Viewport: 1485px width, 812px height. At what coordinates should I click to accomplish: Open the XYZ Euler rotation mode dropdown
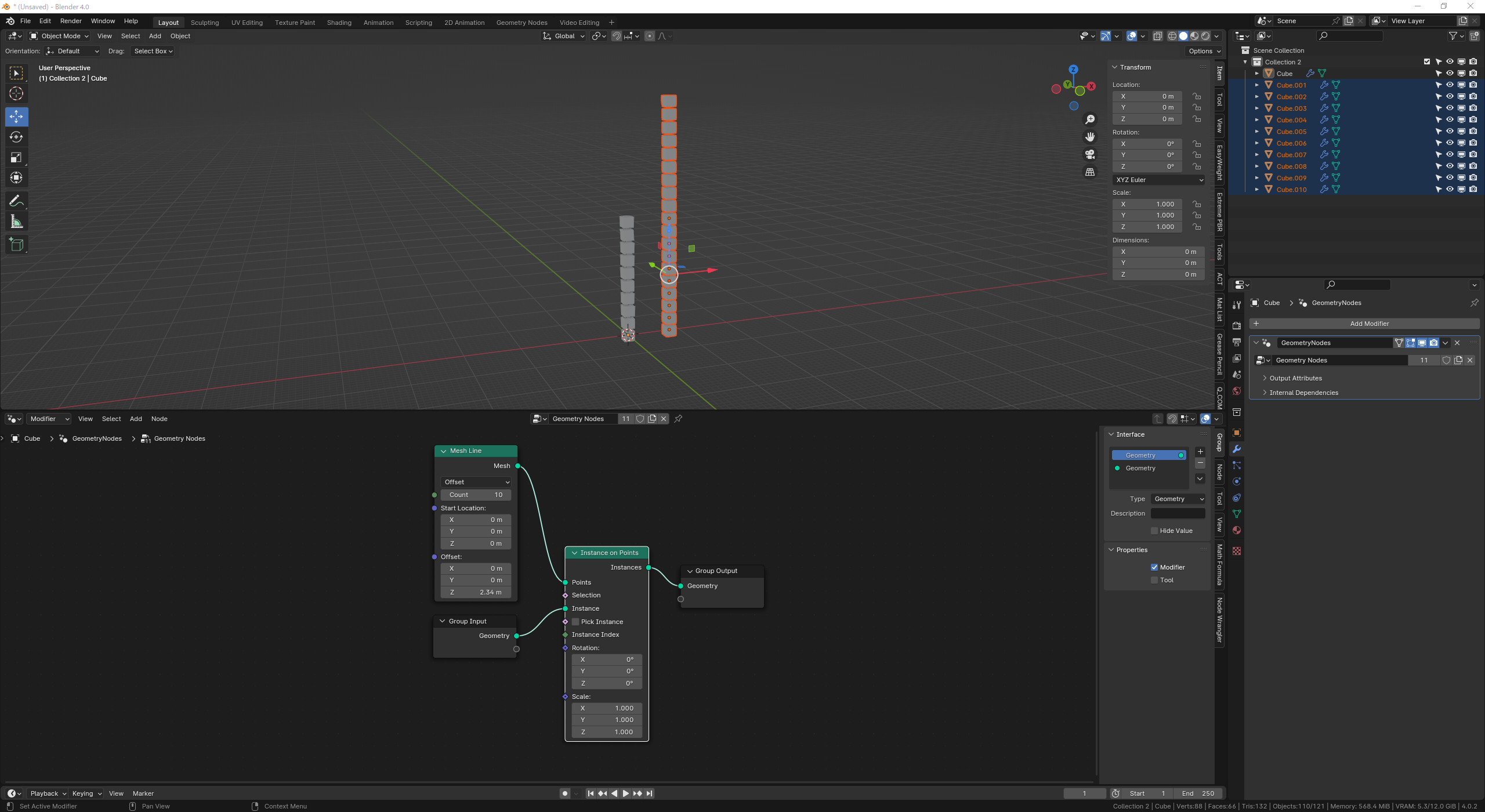tap(1159, 180)
